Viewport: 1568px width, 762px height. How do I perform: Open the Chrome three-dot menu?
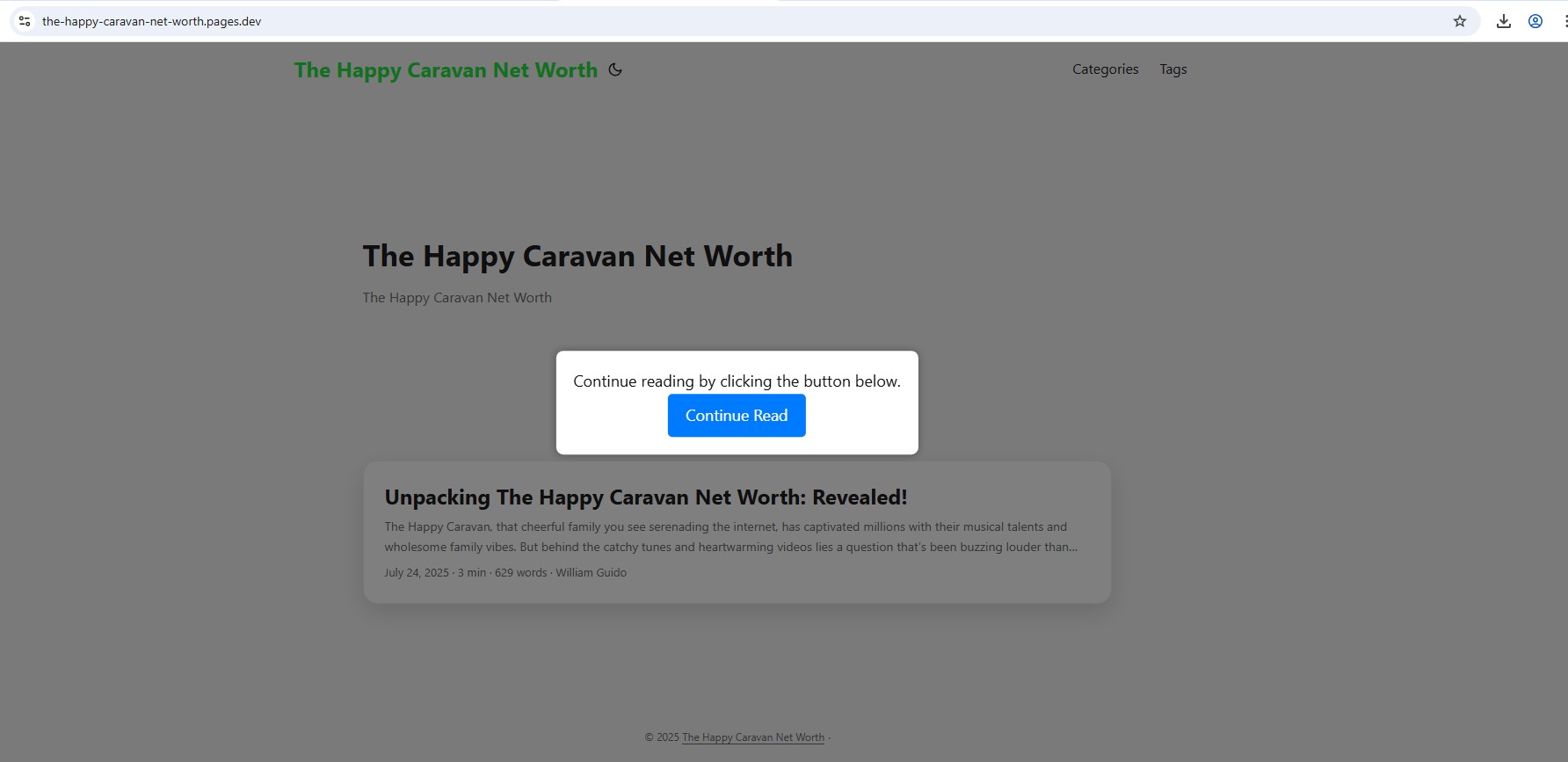1564,21
